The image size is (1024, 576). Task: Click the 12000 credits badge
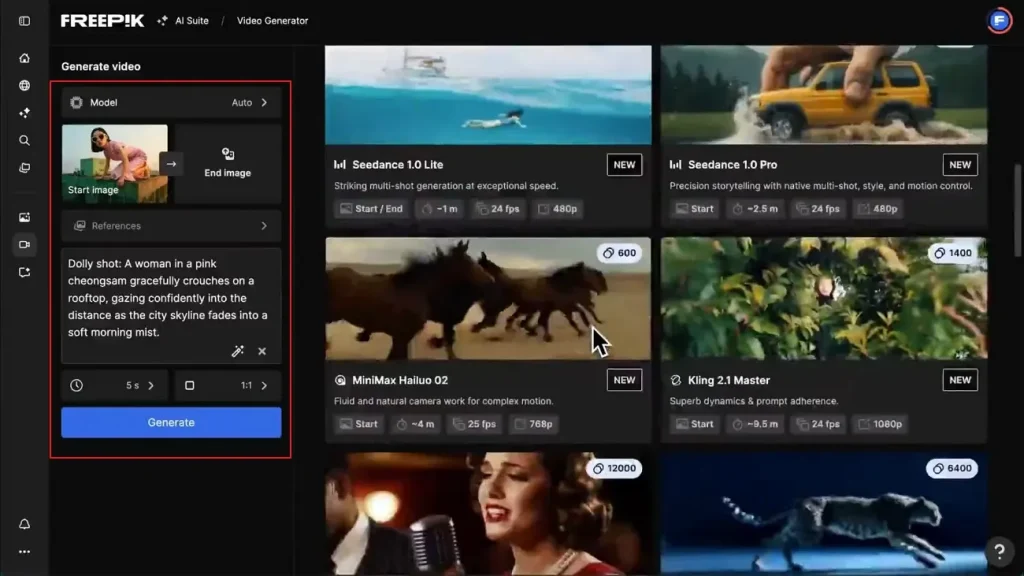pyautogui.click(x=615, y=468)
